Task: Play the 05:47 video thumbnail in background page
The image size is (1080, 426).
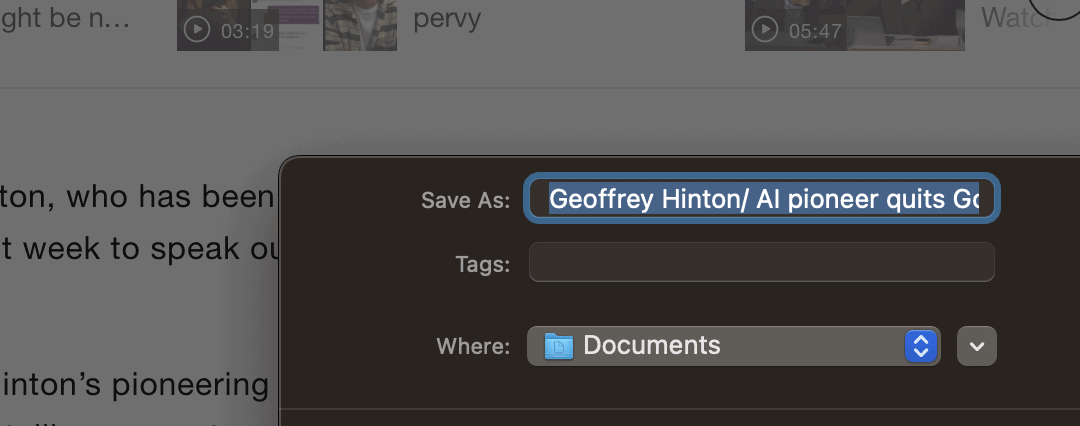Action: tap(854, 26)
